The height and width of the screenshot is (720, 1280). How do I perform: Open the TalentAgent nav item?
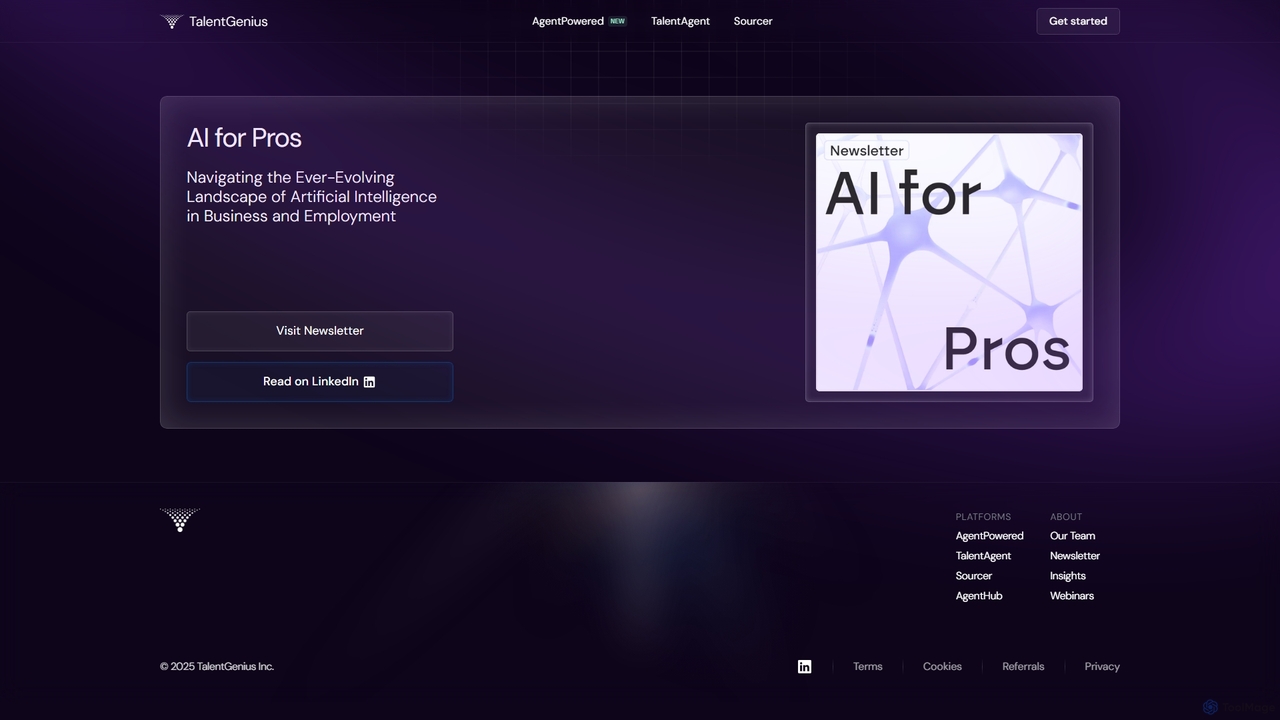click(x=680, y=21)
